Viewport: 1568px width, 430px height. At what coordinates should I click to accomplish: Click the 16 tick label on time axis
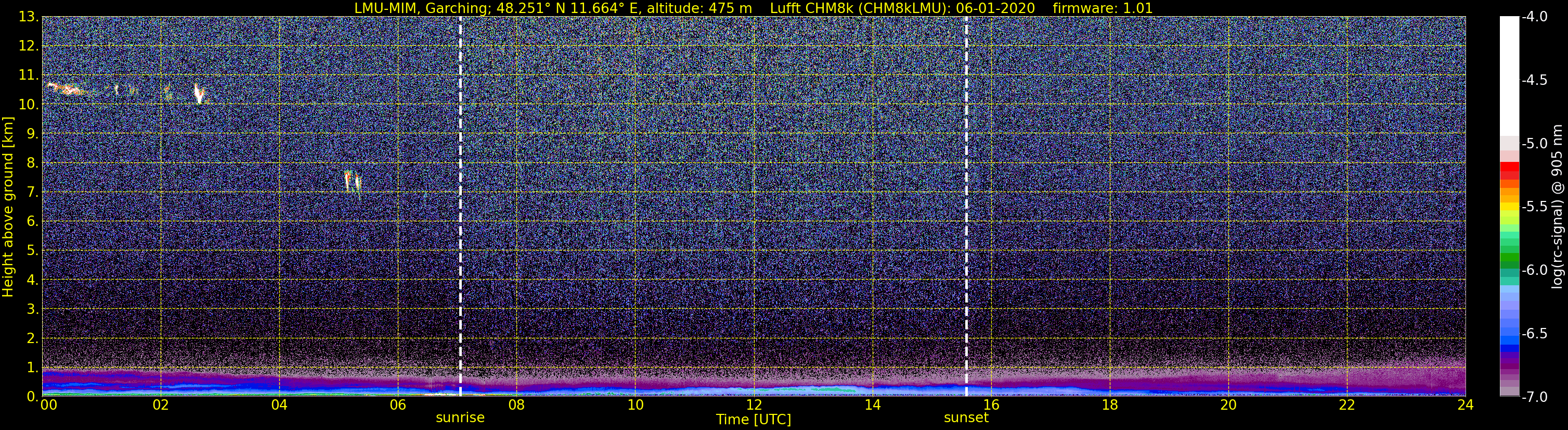[x=991, y=406]
